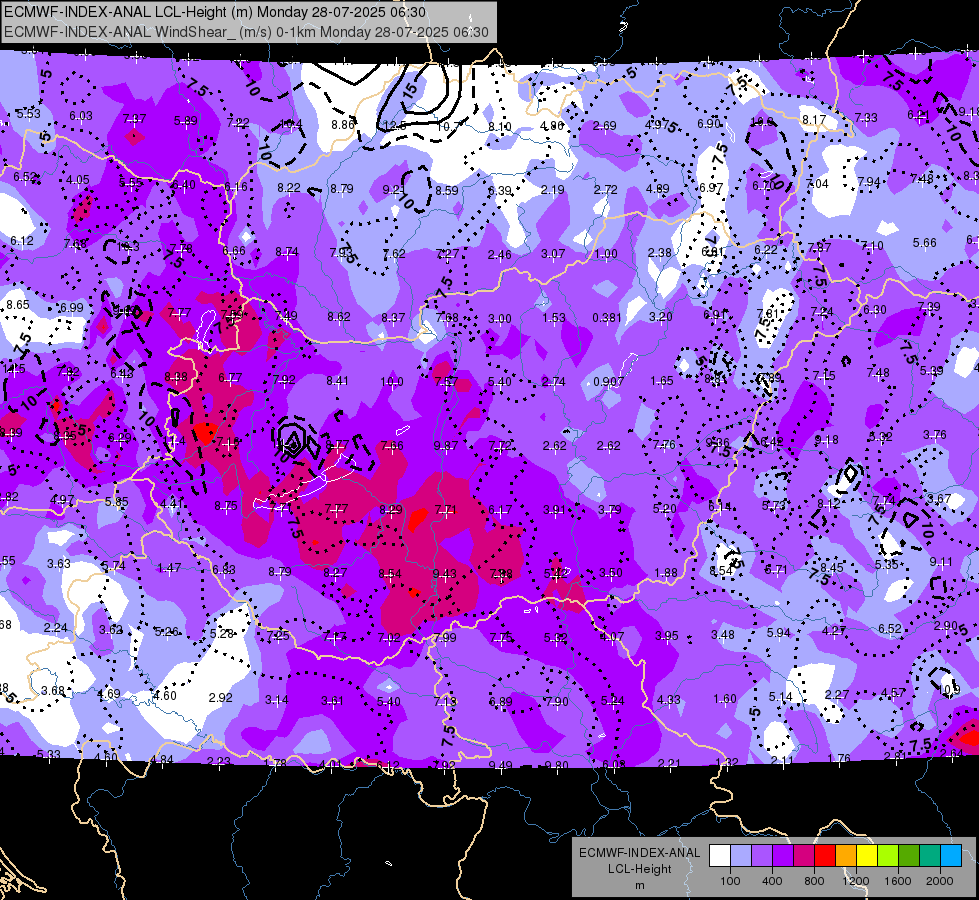Click the white swatch in the LCL-Height legend
The width and height of the screenshot is (979, 900).
pyautogui.click(x=720, y=856)
